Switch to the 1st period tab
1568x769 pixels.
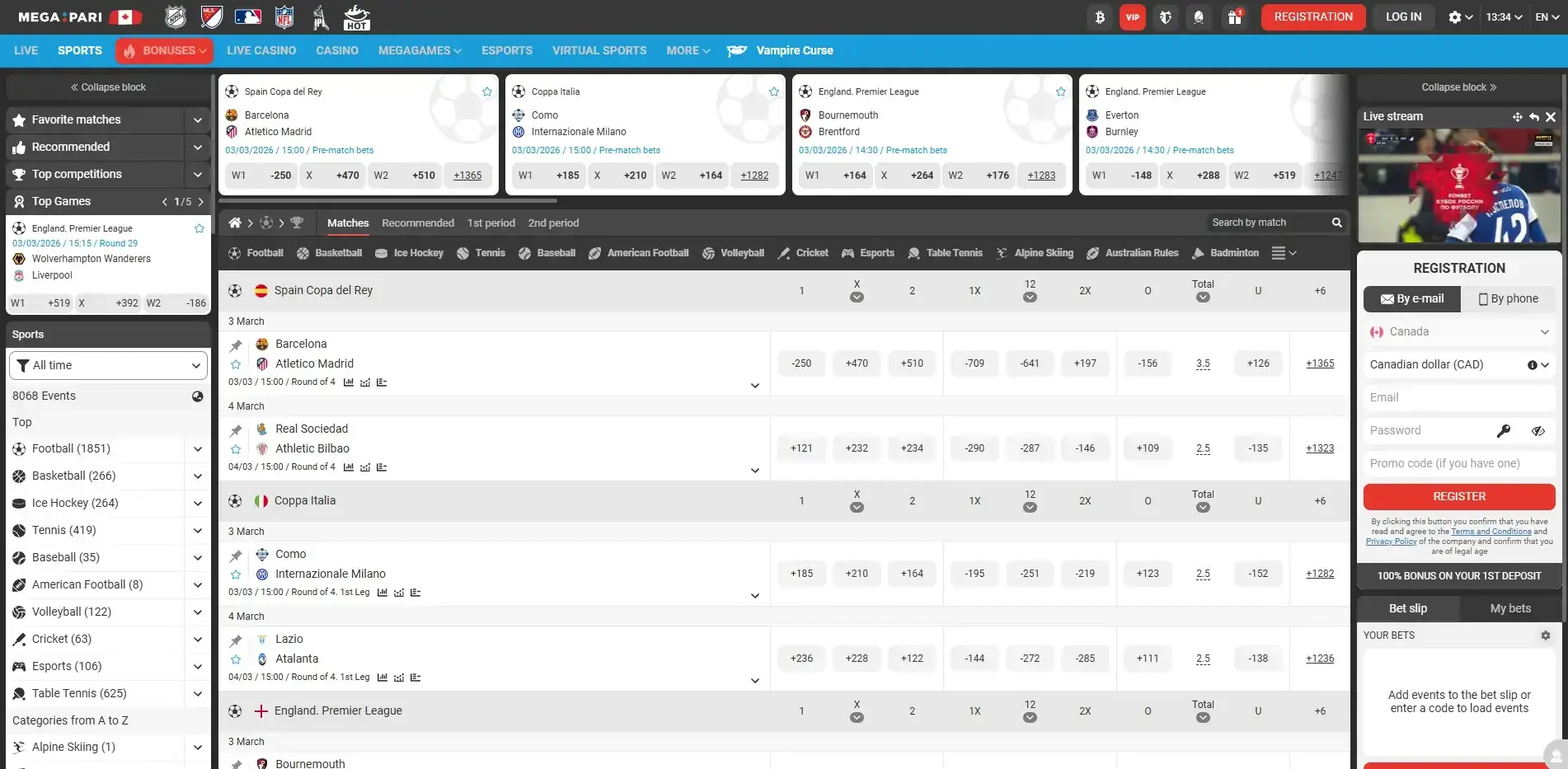click(491, 223)
